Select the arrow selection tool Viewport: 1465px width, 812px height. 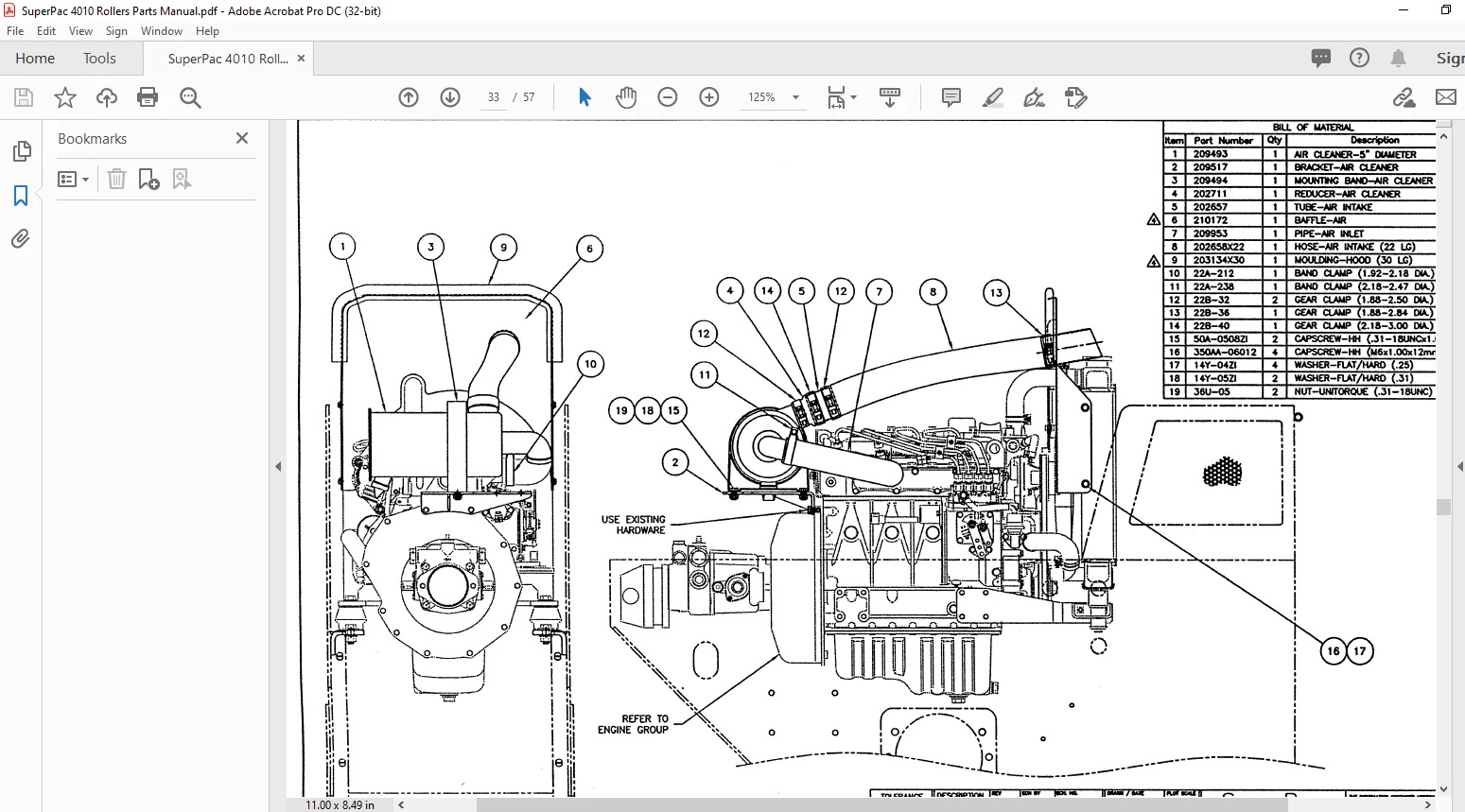click(x=584, y=97)
